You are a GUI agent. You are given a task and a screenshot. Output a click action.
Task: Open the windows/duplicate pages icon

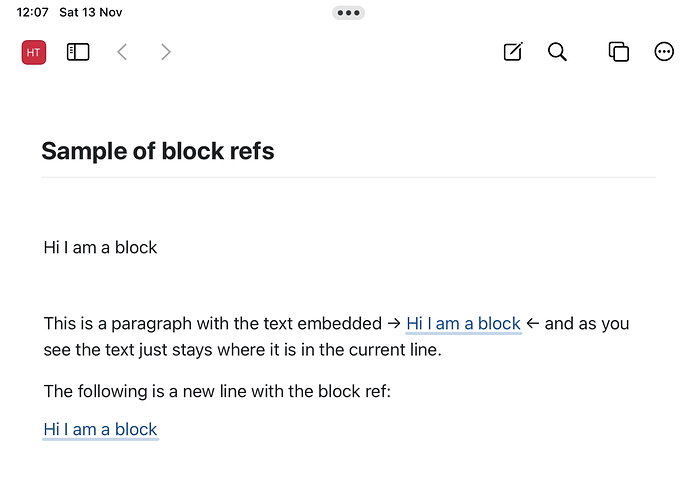click(x=619, y=52)
